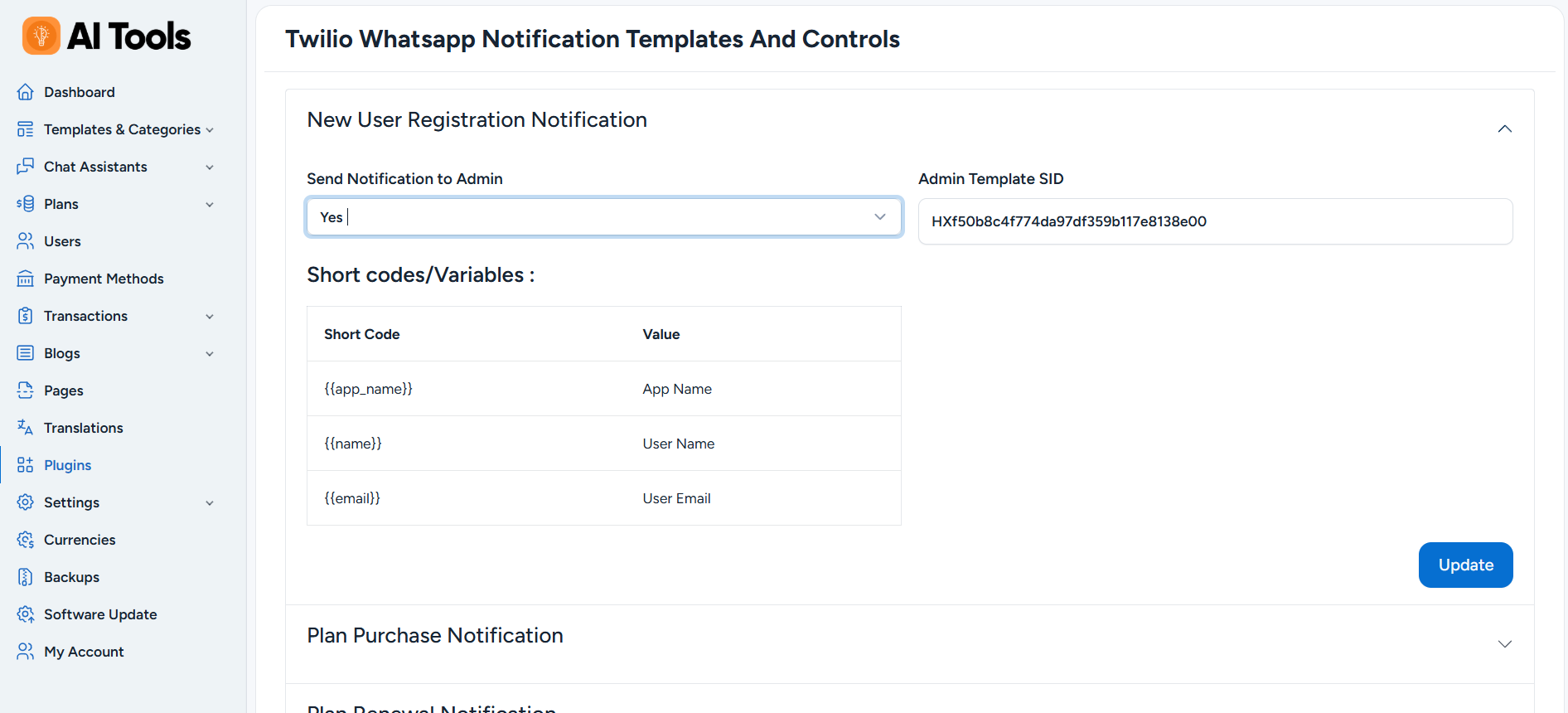
Task: Expand Plan Purchase Notification section chevron
Action: coord(1505,644)
